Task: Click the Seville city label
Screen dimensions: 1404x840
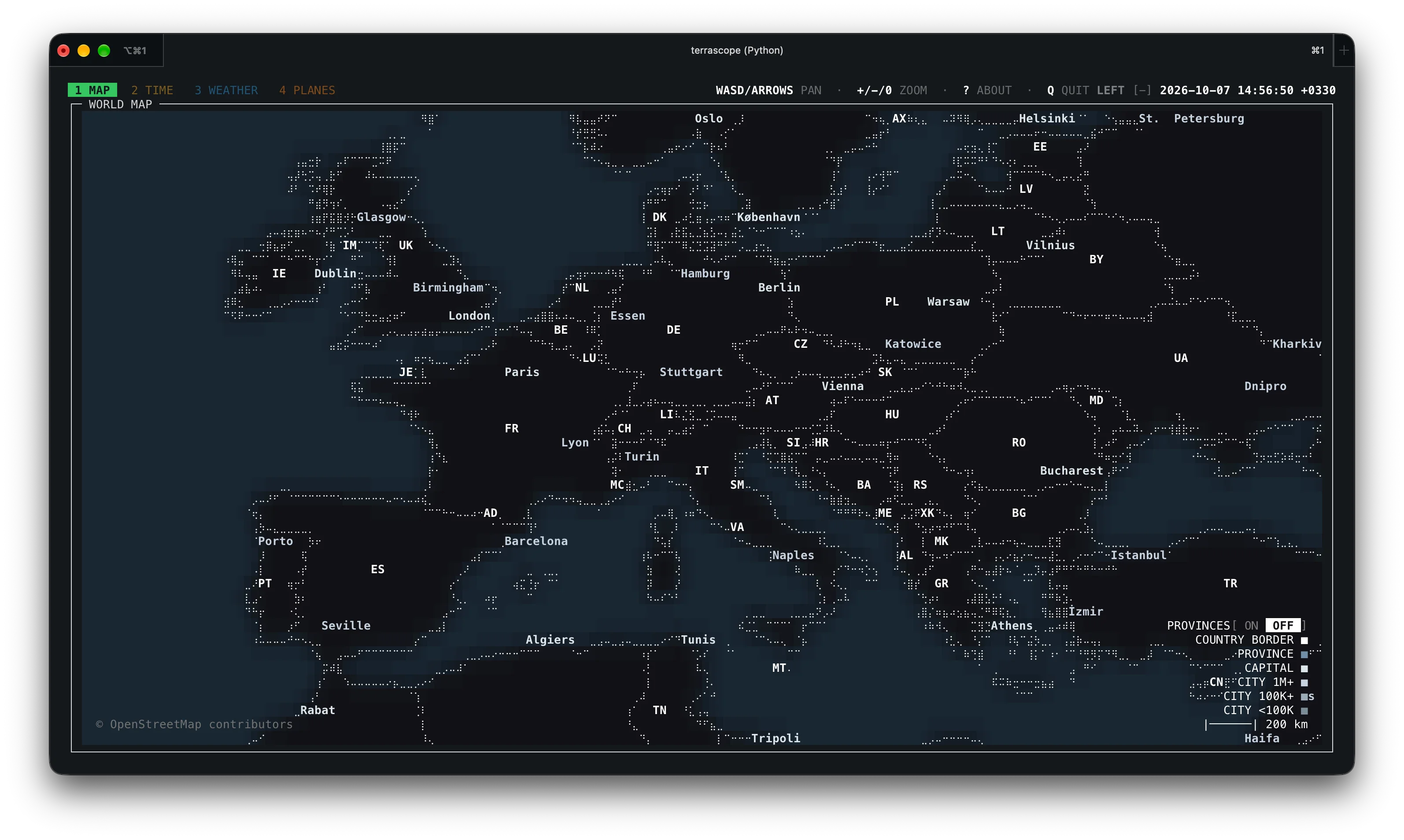Action: [346, 626]
